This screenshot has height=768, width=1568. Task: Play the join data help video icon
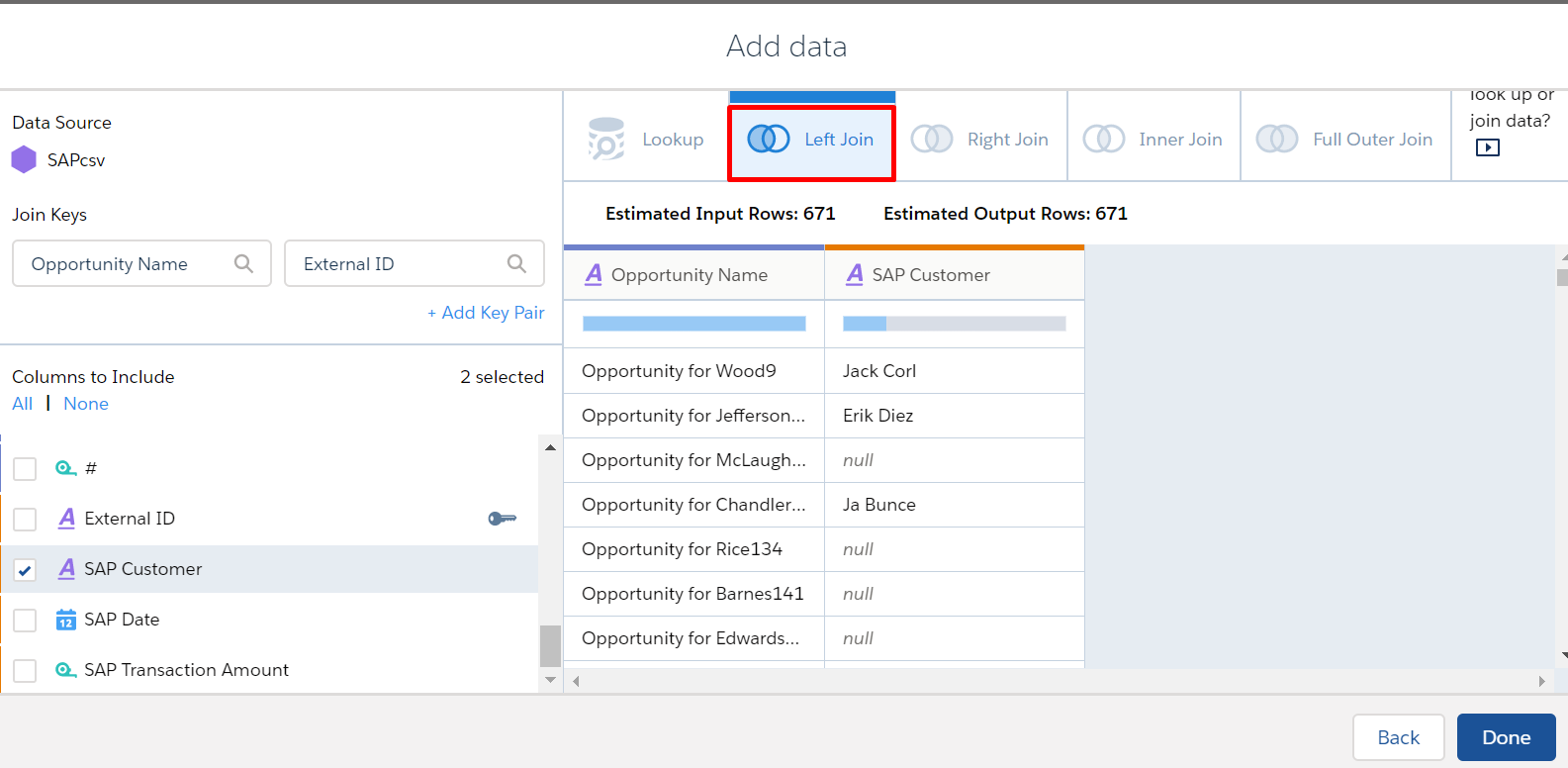pyautogui.click(x=1487, y=147)
